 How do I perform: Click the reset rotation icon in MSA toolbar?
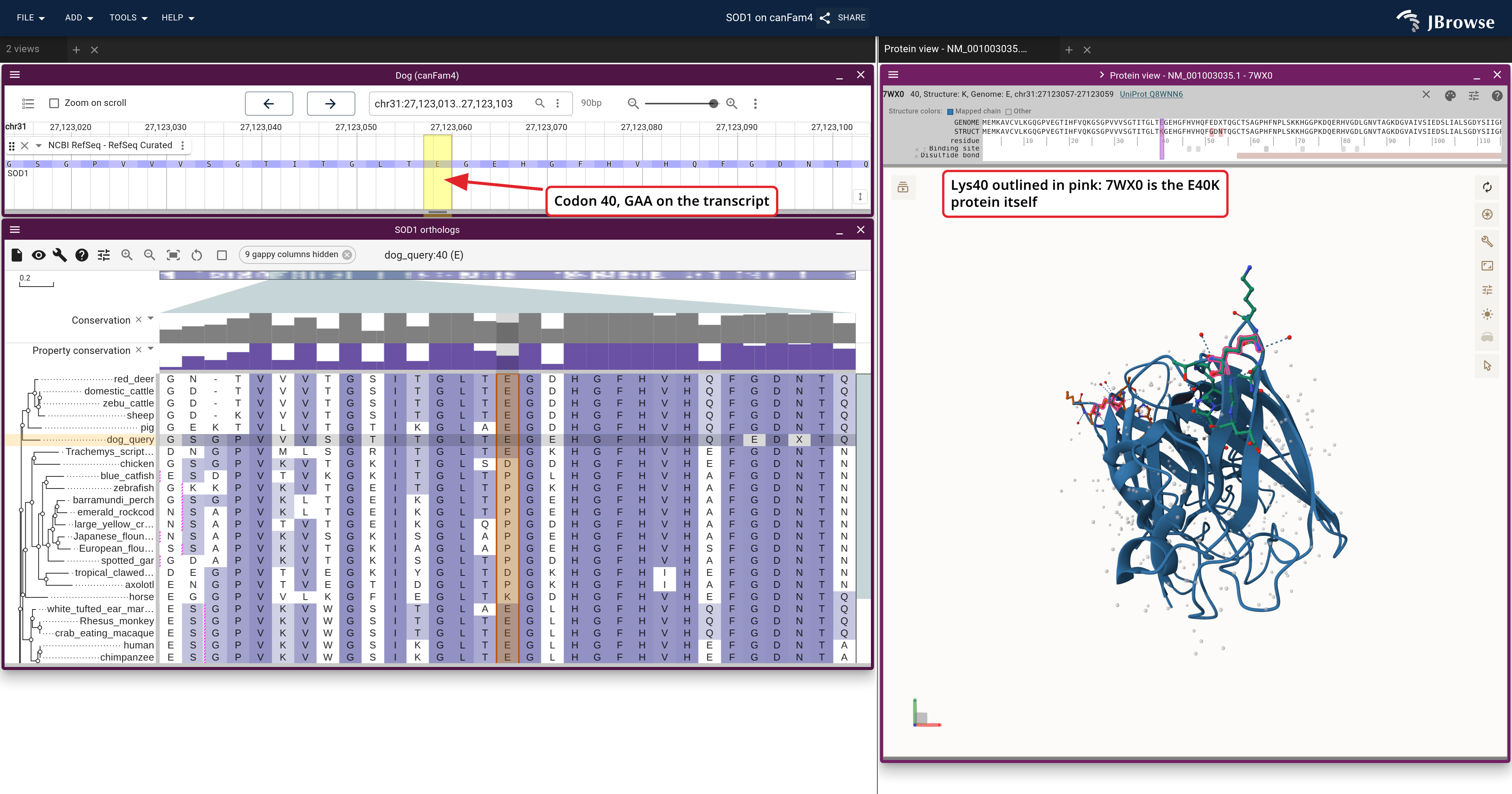tap(197, 255)
